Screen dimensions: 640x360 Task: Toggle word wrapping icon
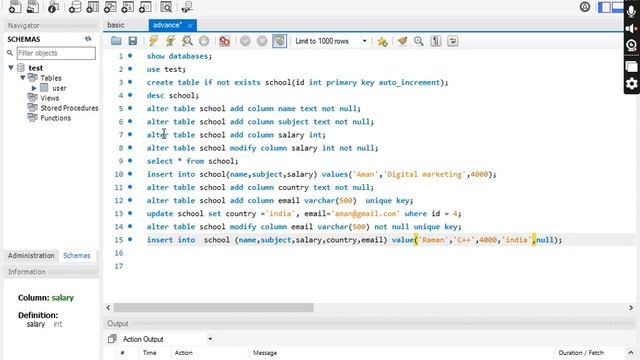coord(453,41)
